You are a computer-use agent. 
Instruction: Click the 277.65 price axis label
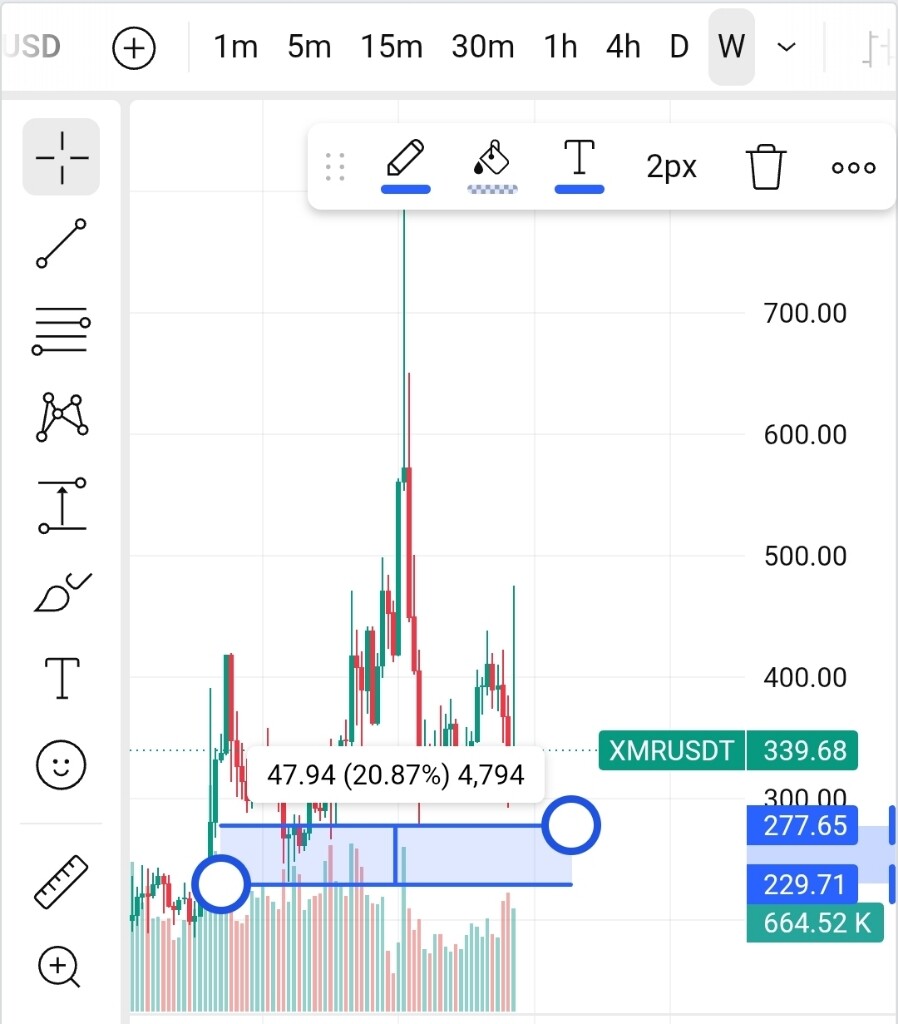pyautogui.click(x=803, y=825)
